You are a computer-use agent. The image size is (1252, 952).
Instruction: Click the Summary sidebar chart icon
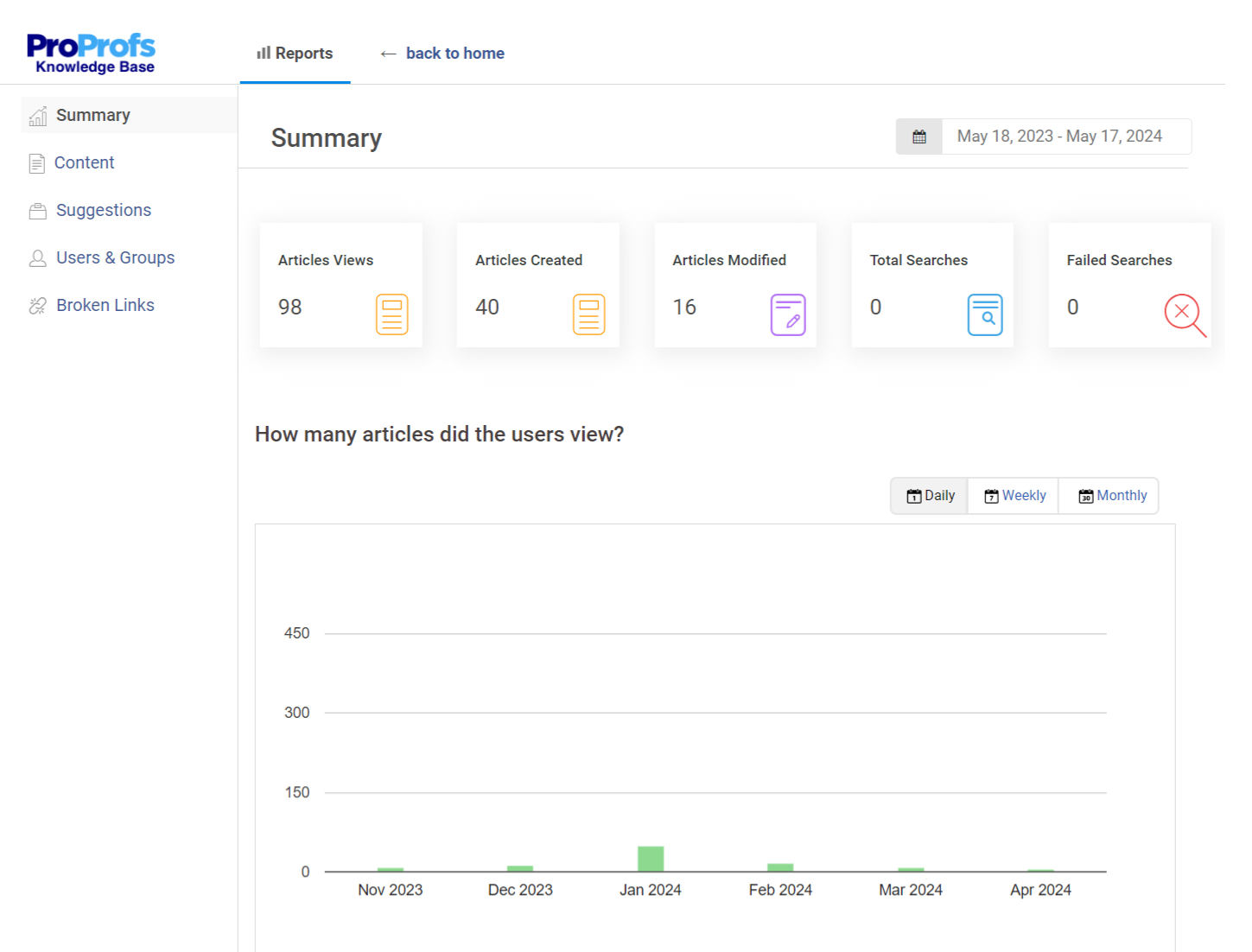click(x=38, y=116)
